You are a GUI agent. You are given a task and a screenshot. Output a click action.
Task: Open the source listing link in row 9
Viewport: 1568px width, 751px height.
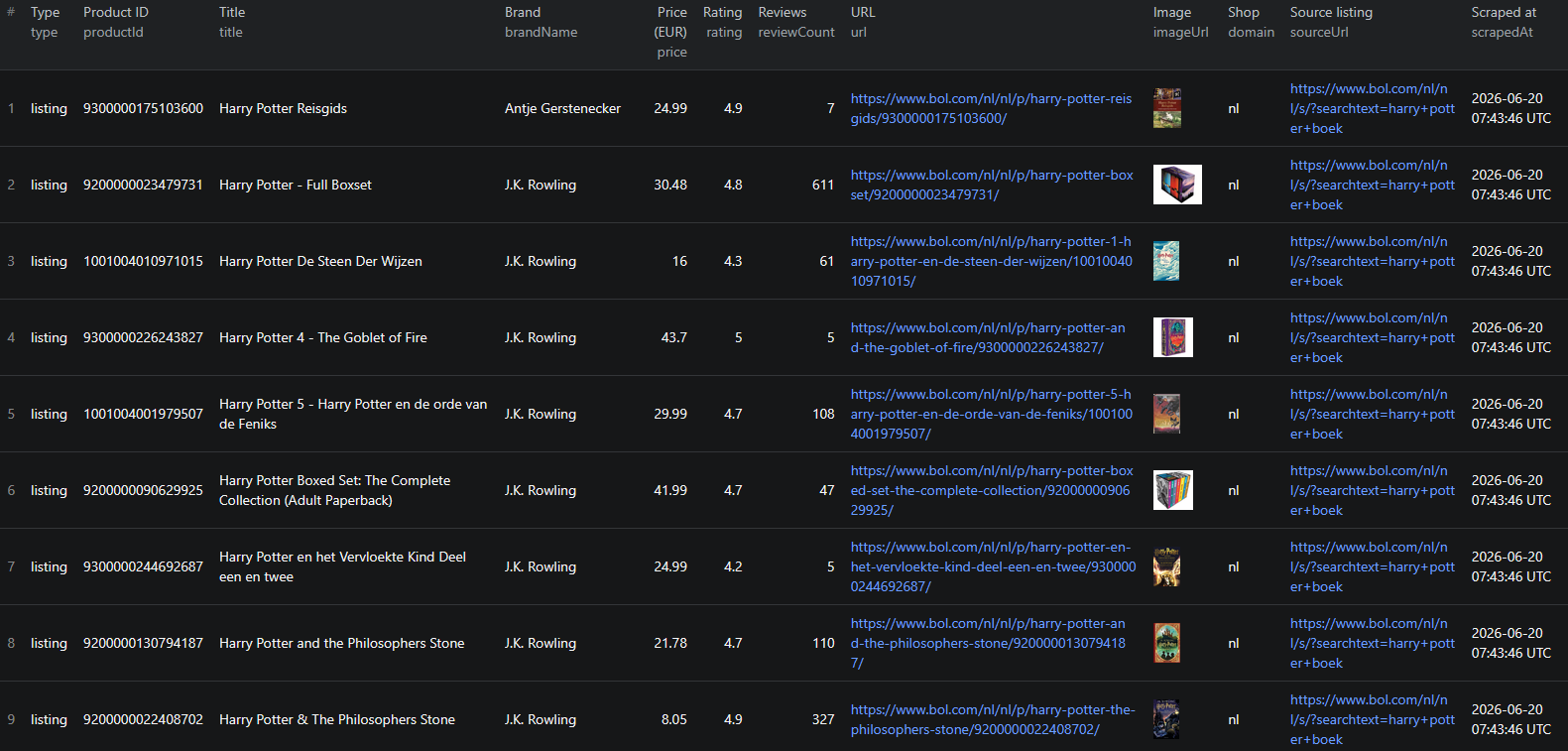pos(1373,719)
